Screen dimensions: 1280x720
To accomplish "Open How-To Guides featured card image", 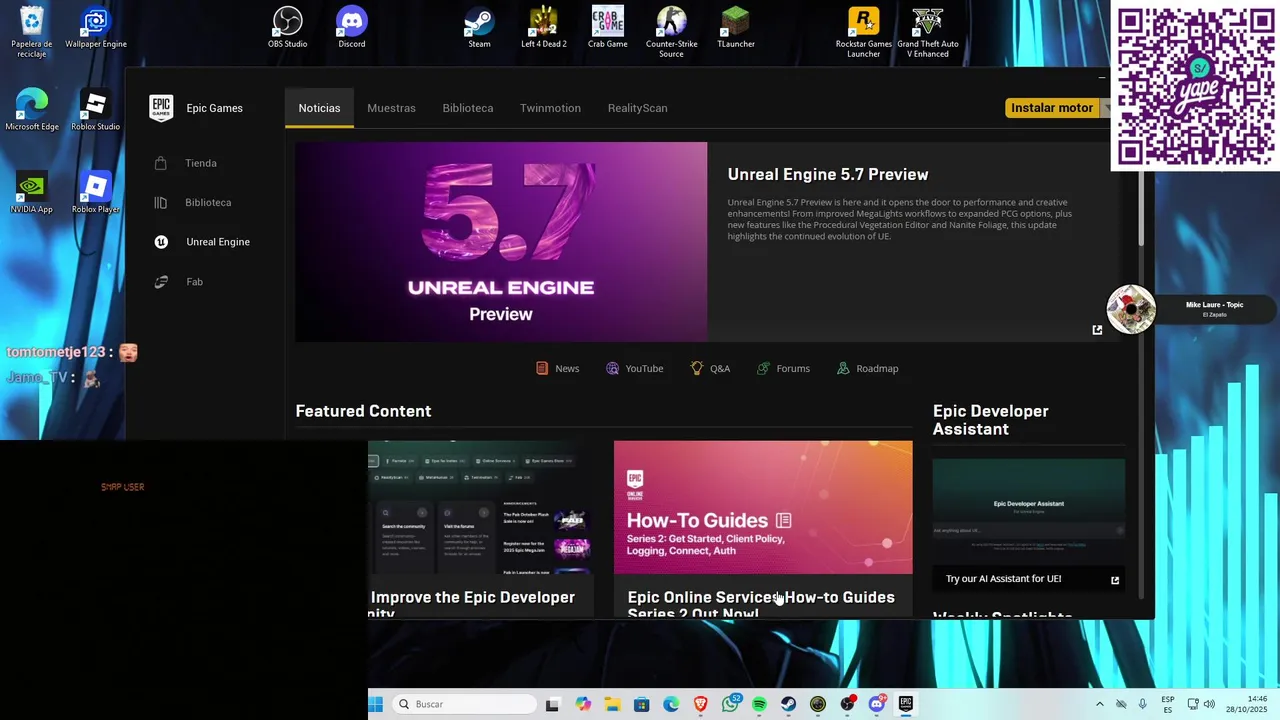I will click(x=763, y=507).
